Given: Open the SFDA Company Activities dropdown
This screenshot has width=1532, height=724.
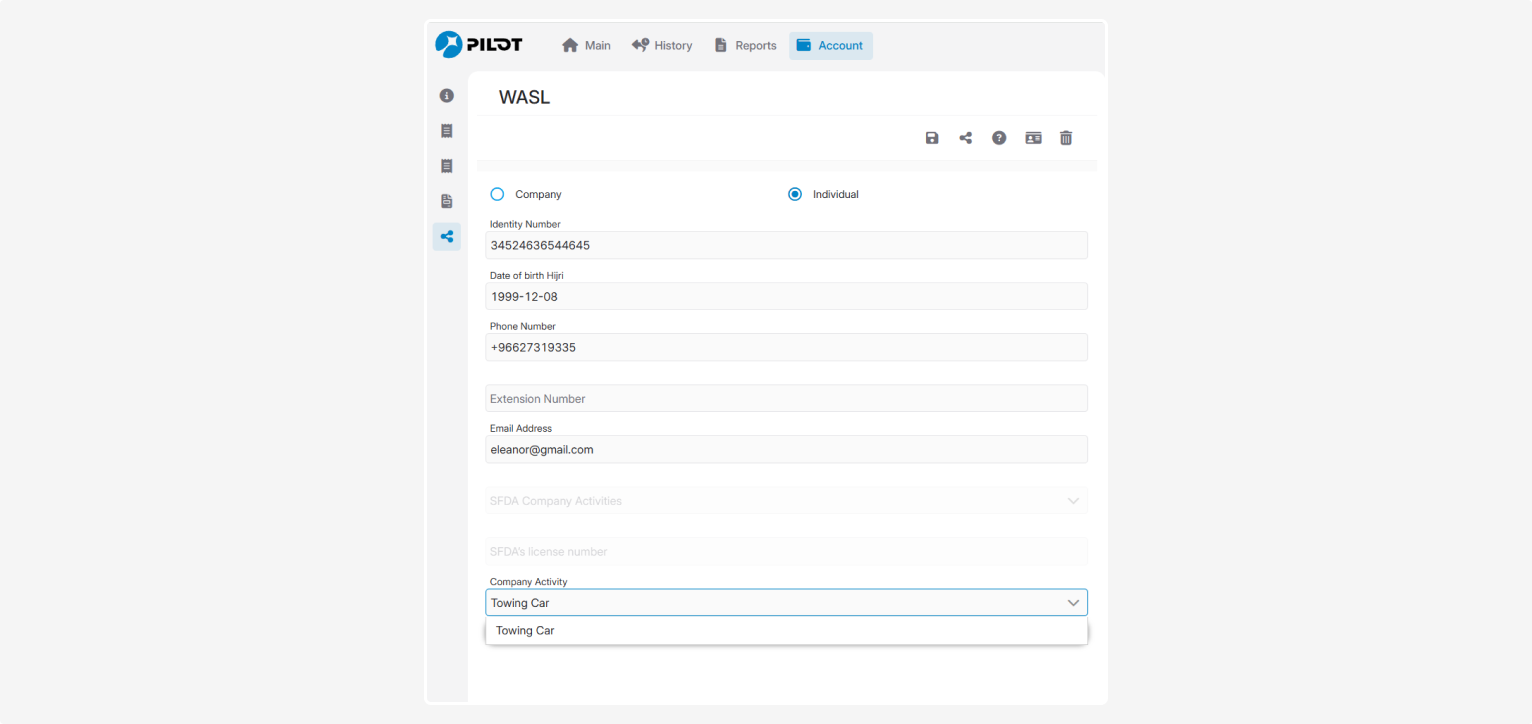Looking at the screenshot, I should click(785, 501).
